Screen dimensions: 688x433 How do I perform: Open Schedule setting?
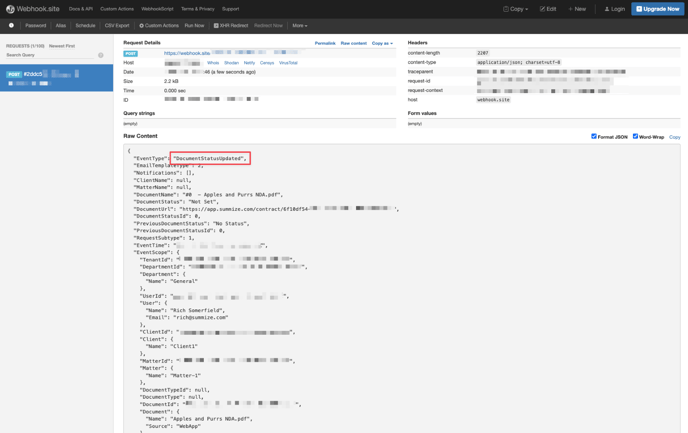tap(85, 25)
